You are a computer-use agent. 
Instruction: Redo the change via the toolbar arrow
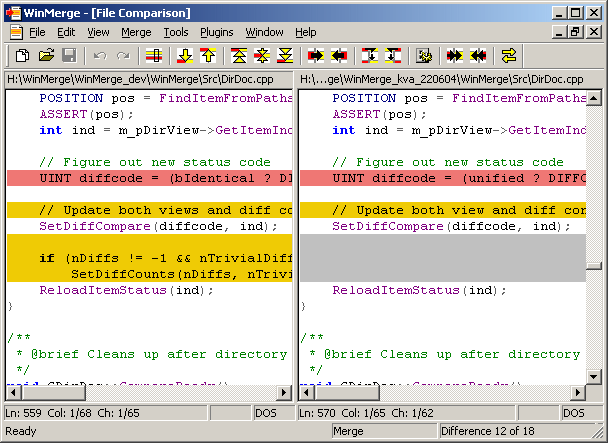point(123,56)
